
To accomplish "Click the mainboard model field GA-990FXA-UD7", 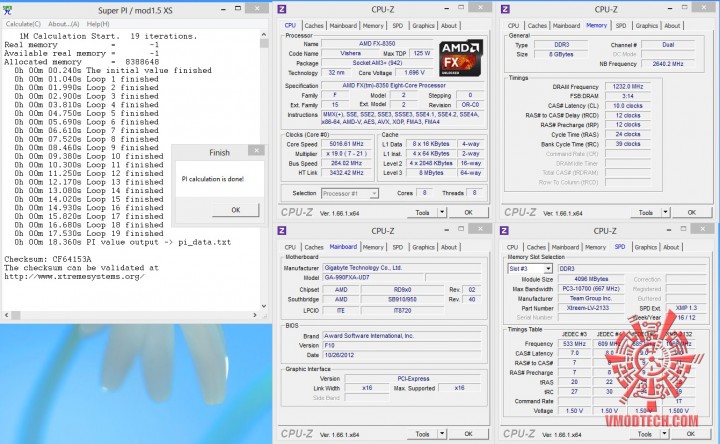I will 374,278.
